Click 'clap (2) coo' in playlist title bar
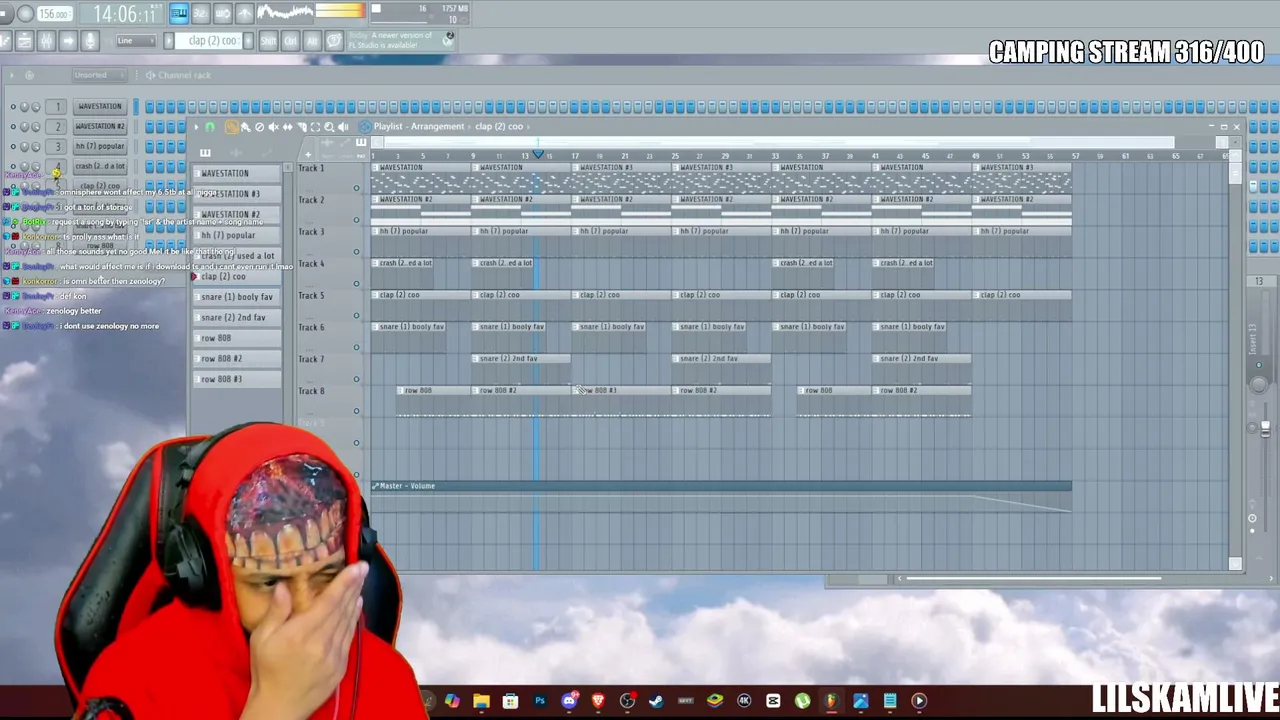 pyautogui.click(x=499, y=127)
